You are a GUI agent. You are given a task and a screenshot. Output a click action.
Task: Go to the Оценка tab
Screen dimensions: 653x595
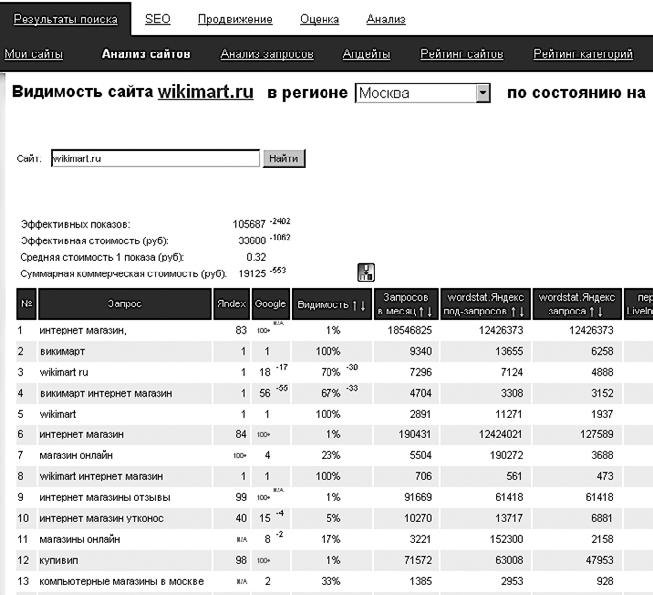(319, 19)
